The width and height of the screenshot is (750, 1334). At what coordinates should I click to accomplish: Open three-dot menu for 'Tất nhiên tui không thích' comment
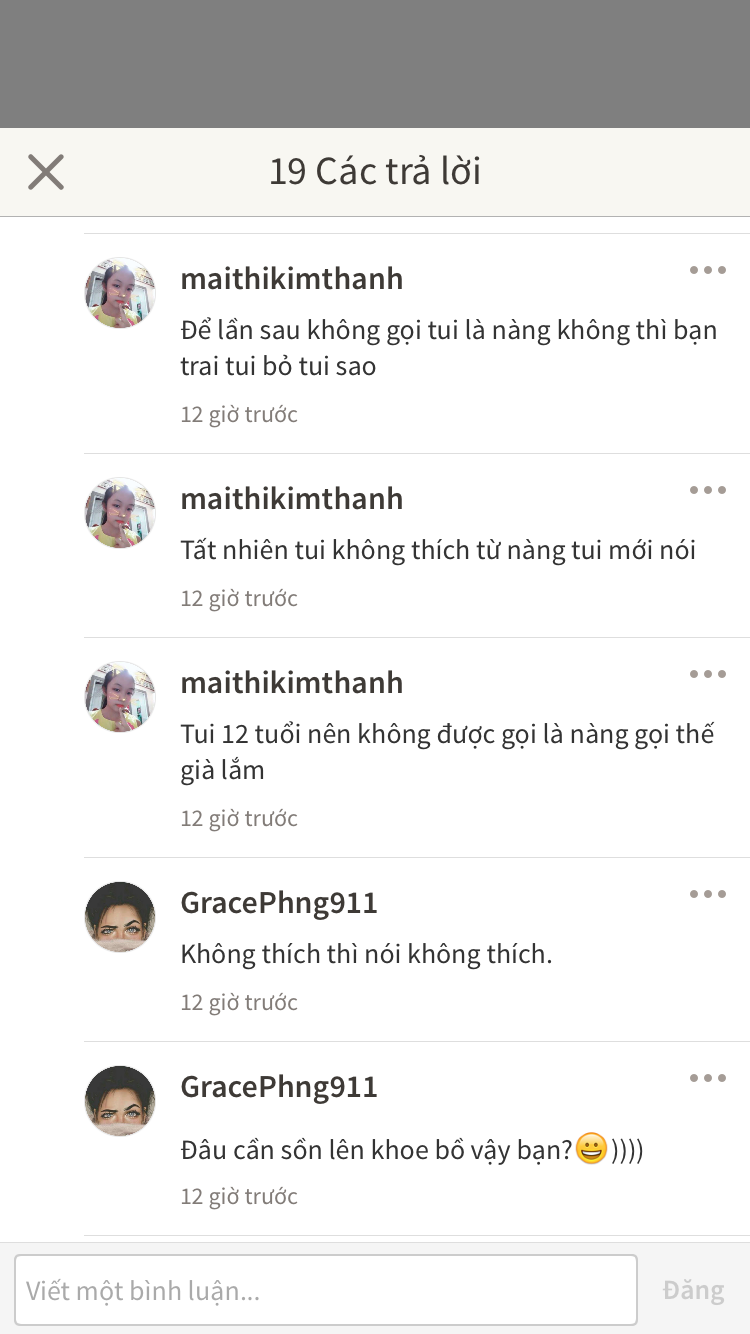click(707, 490)
